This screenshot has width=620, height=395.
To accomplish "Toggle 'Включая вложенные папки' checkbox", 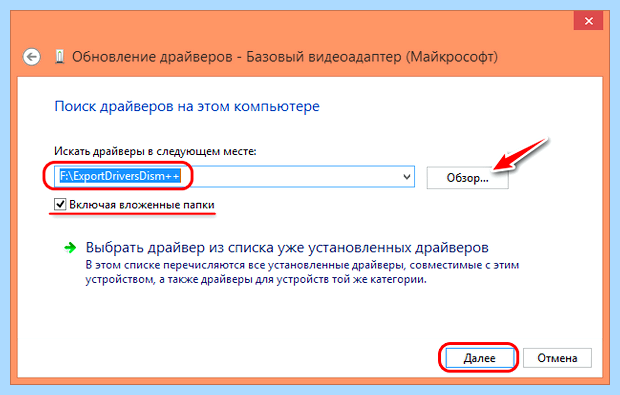I will point(60,204).
